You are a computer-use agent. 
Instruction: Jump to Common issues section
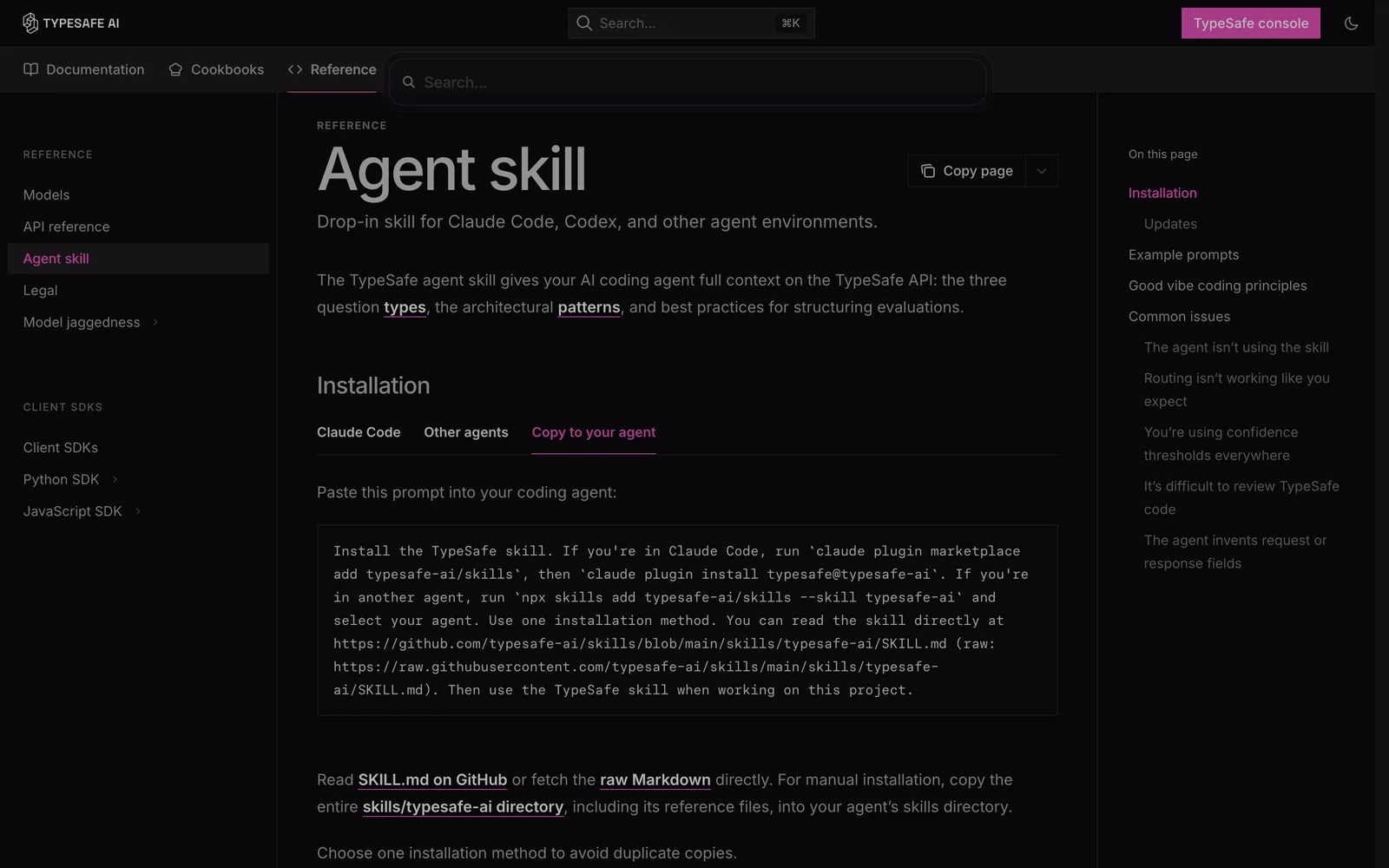(x=1179, y=317)
